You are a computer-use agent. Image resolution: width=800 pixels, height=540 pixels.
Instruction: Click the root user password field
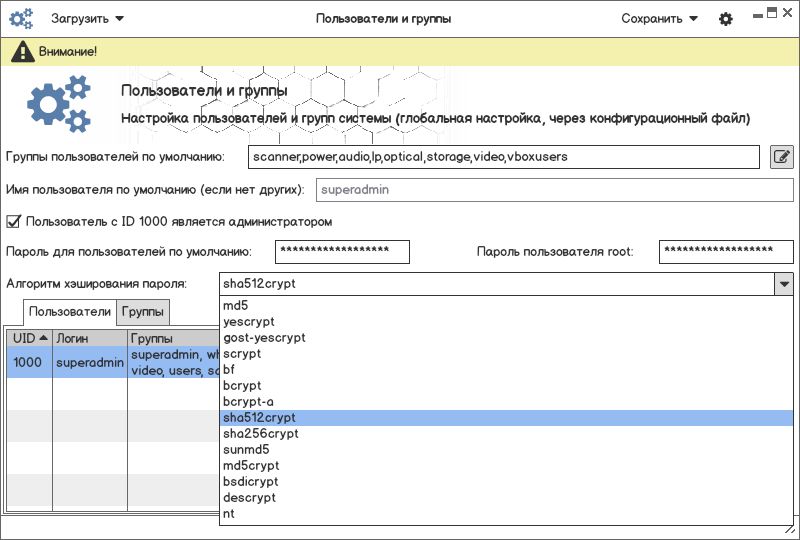click(725, 251)
